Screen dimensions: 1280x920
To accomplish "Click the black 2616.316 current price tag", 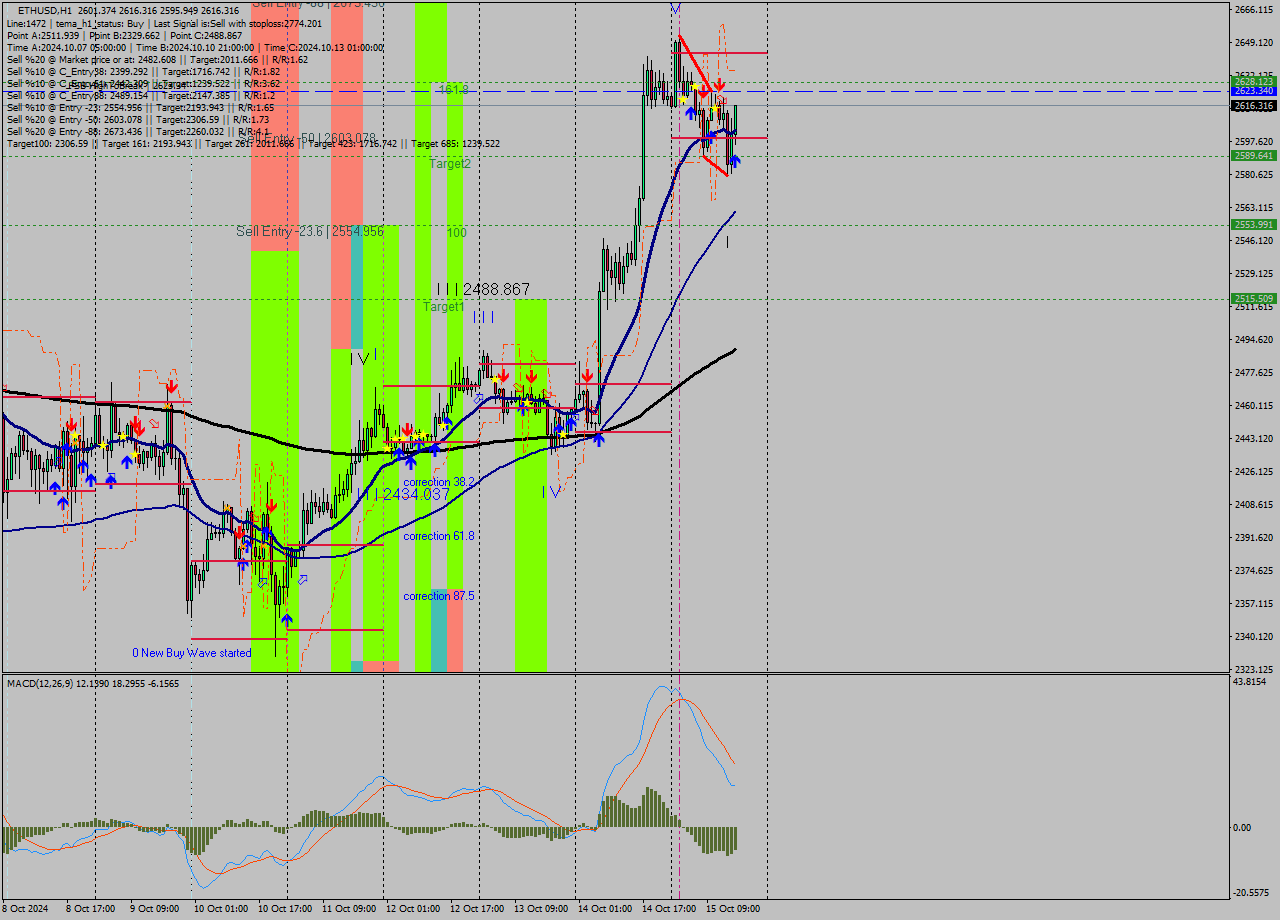I will tap(1253, 105).
